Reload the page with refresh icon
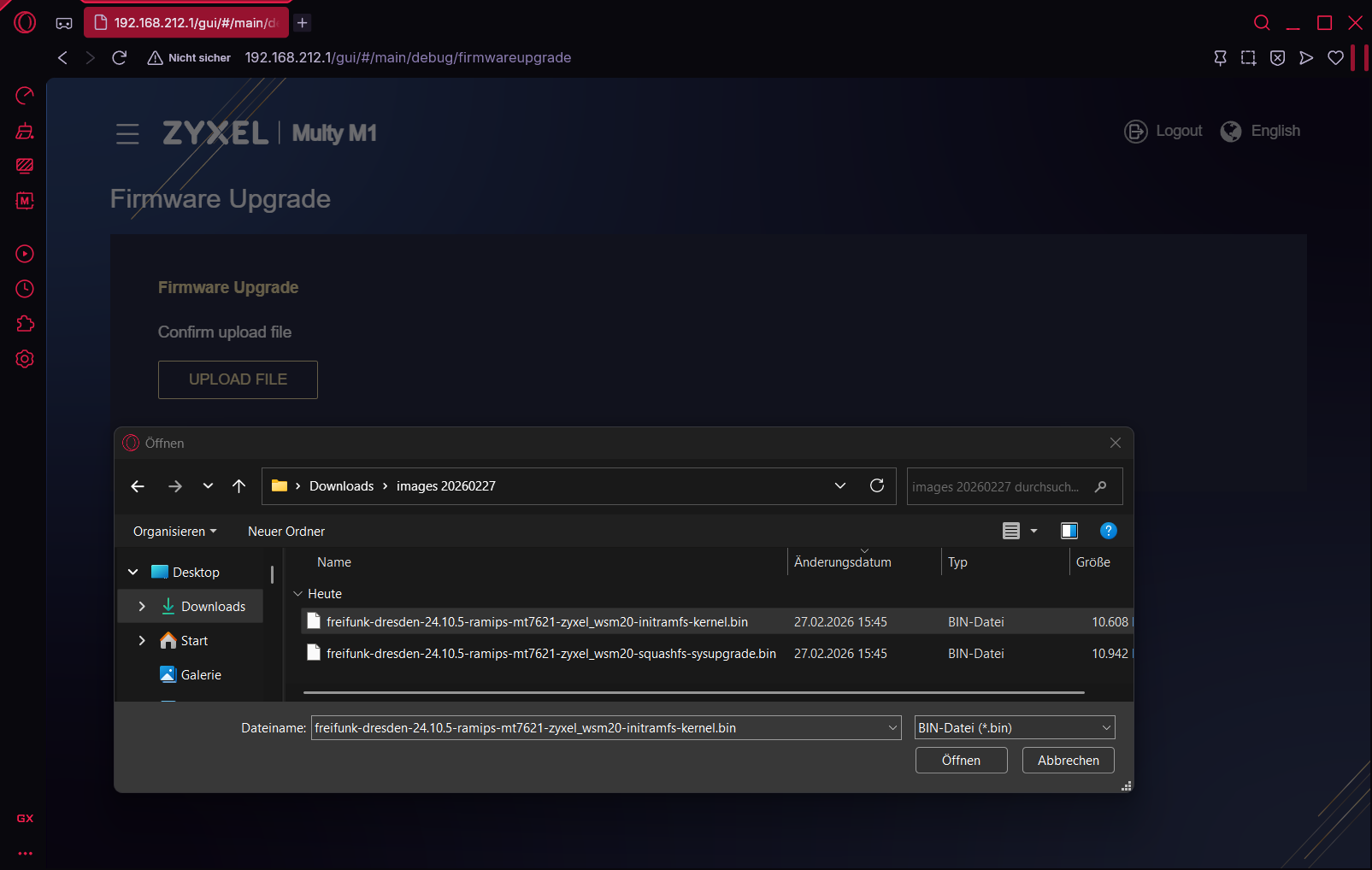1372x870 pixels. (x=120, y=57)
